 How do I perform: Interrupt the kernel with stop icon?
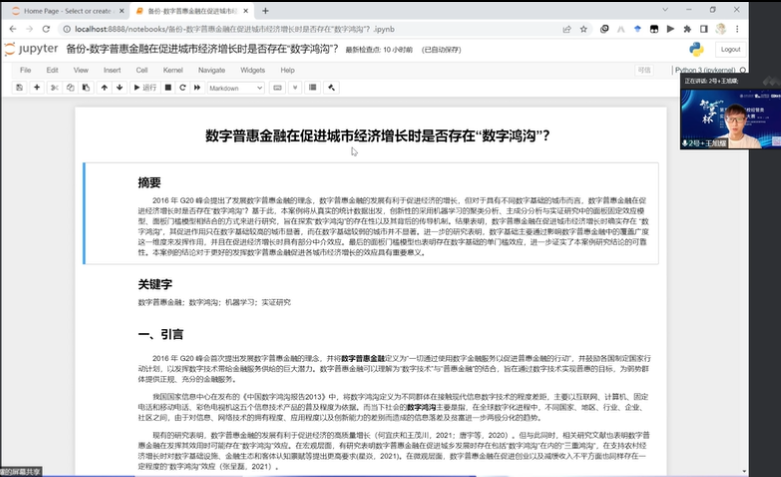(168, 88)
